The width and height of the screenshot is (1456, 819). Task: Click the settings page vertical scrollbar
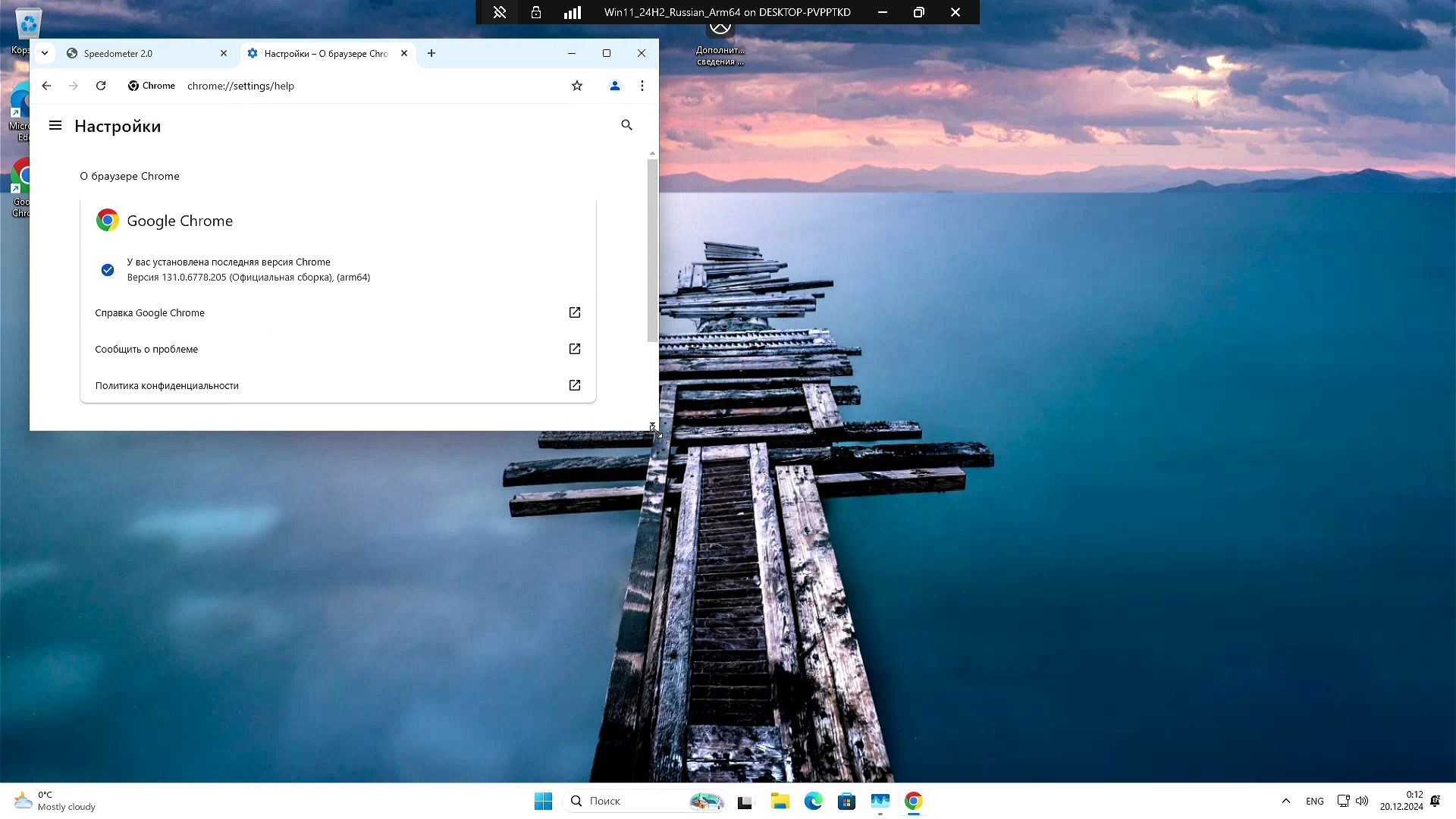point(652,250)
